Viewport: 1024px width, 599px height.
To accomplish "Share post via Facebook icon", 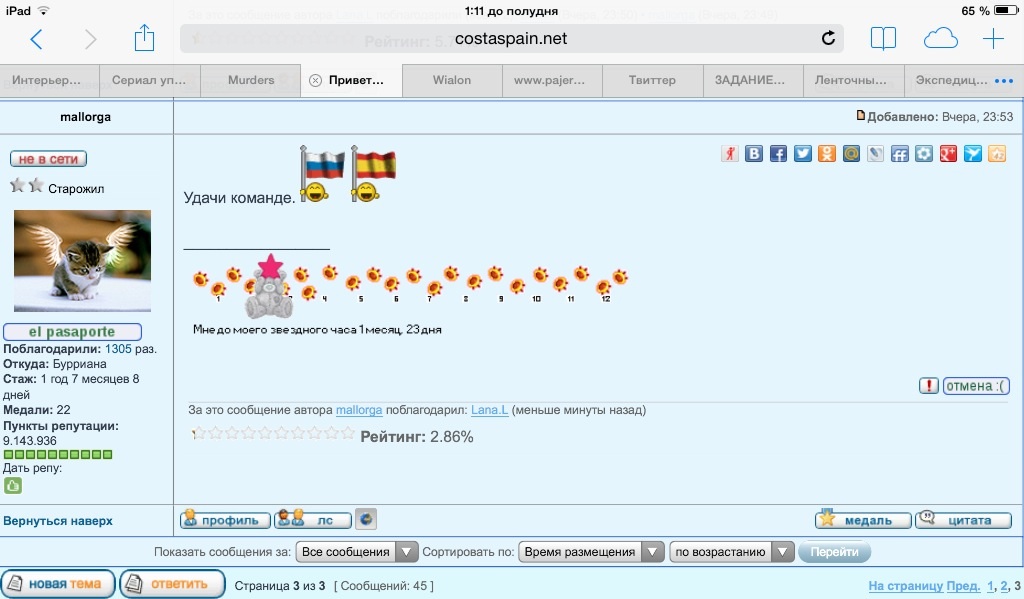I will [778, 154].
